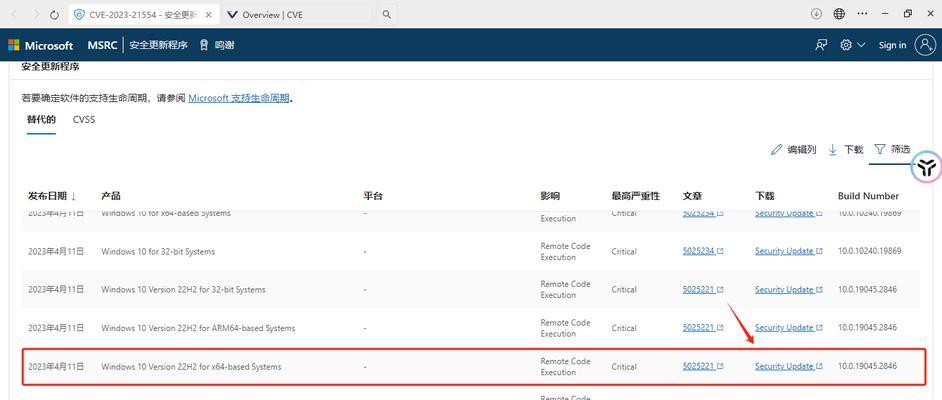
Task: Click the 最高严重性 column header
Action: (x=636, y=196)
